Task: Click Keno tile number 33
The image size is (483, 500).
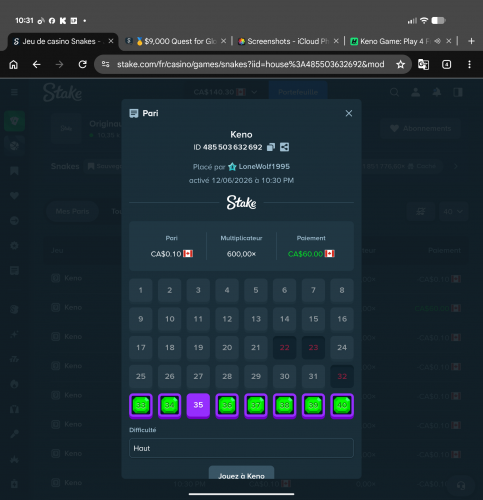Action: pos(141,405)
